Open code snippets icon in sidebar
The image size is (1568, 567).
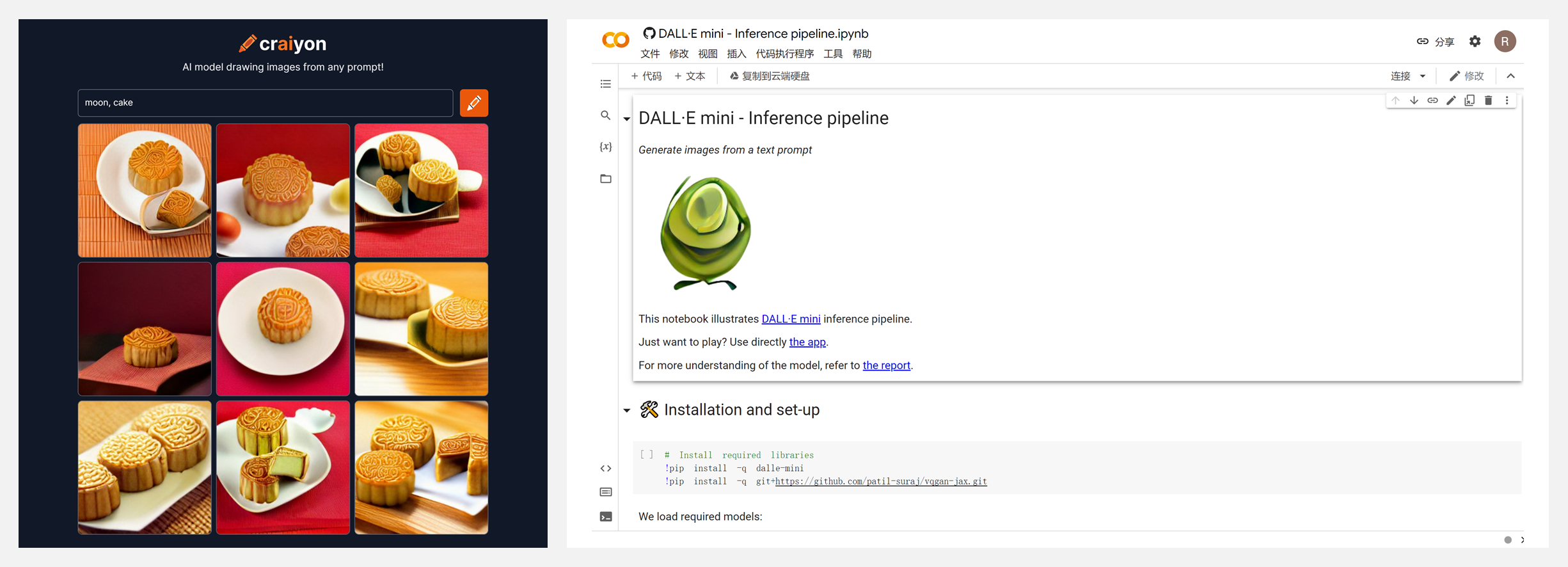pos(605,468)
